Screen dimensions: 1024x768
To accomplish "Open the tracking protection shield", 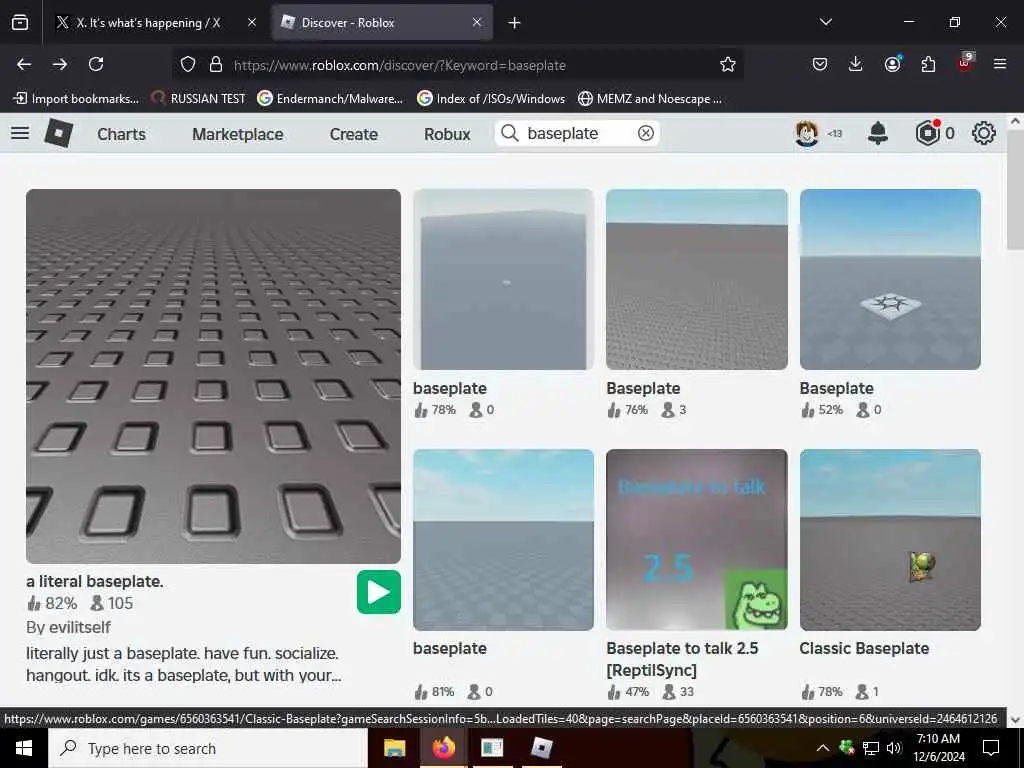I will [188, 64].
